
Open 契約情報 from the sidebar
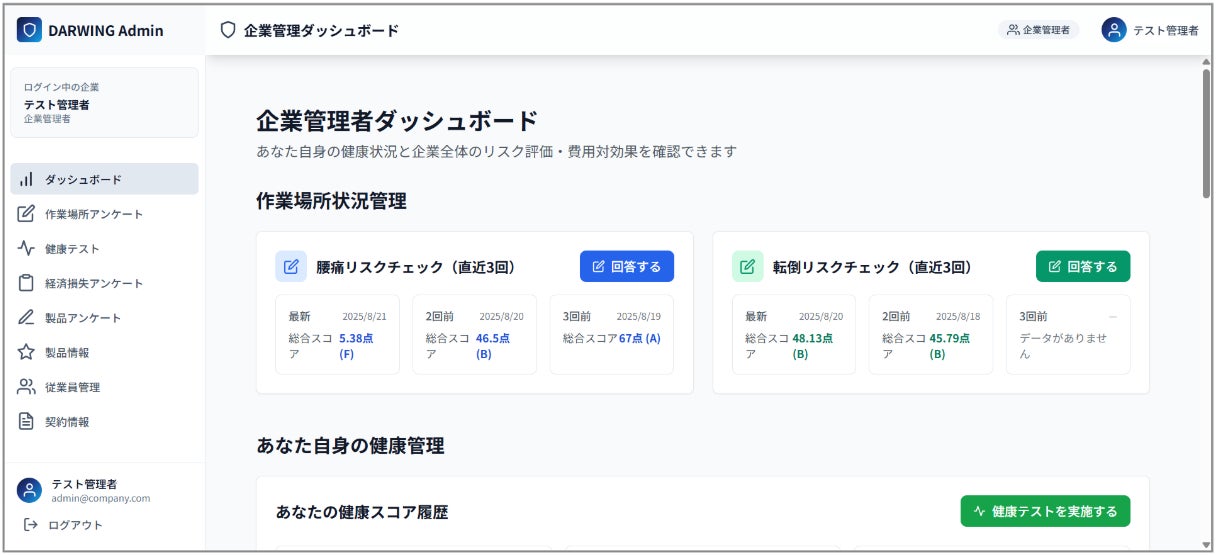coord(67,422)
